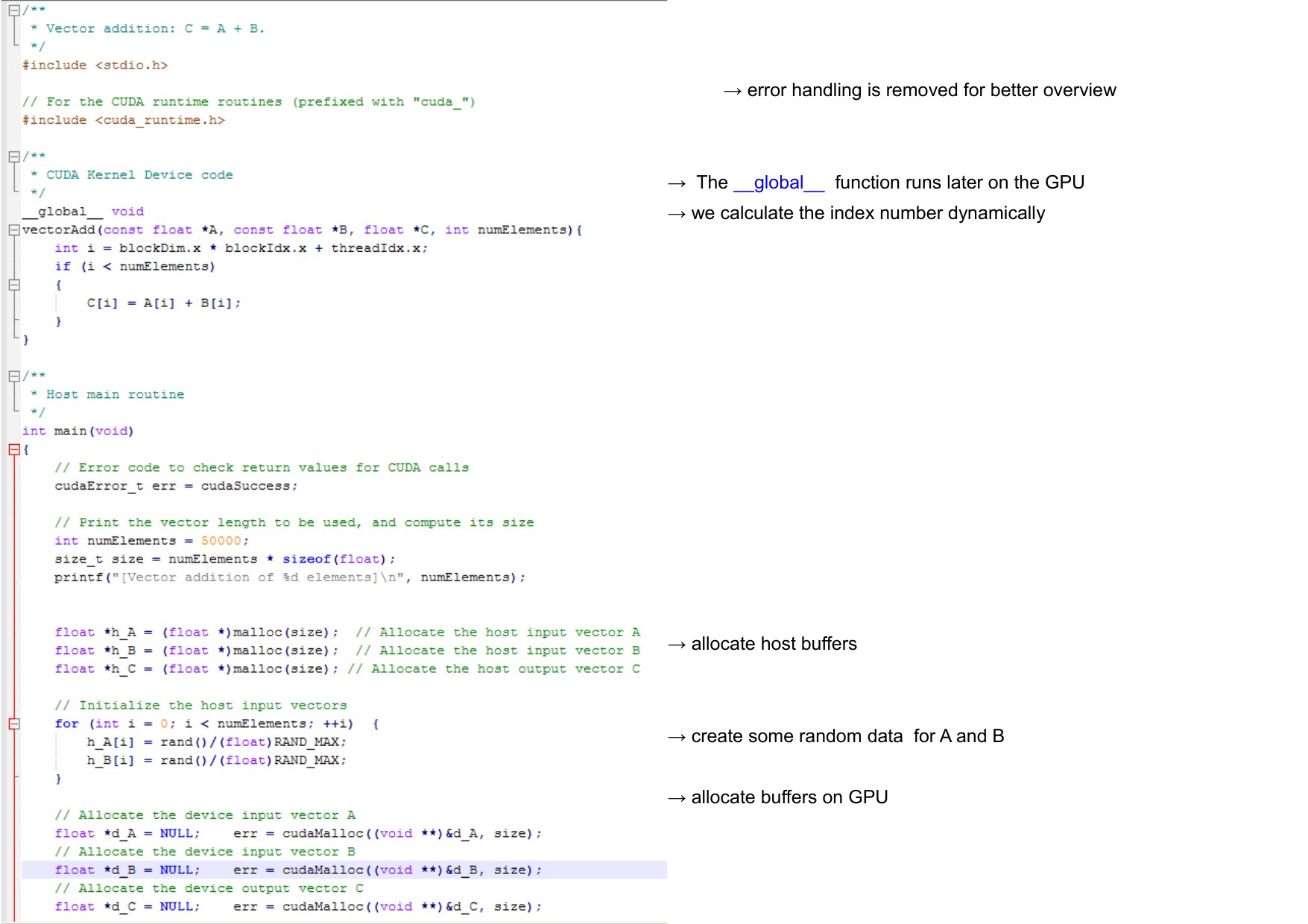Collapse the host vector initialization for loop
1308x924 pixels.
coord(13,724)
